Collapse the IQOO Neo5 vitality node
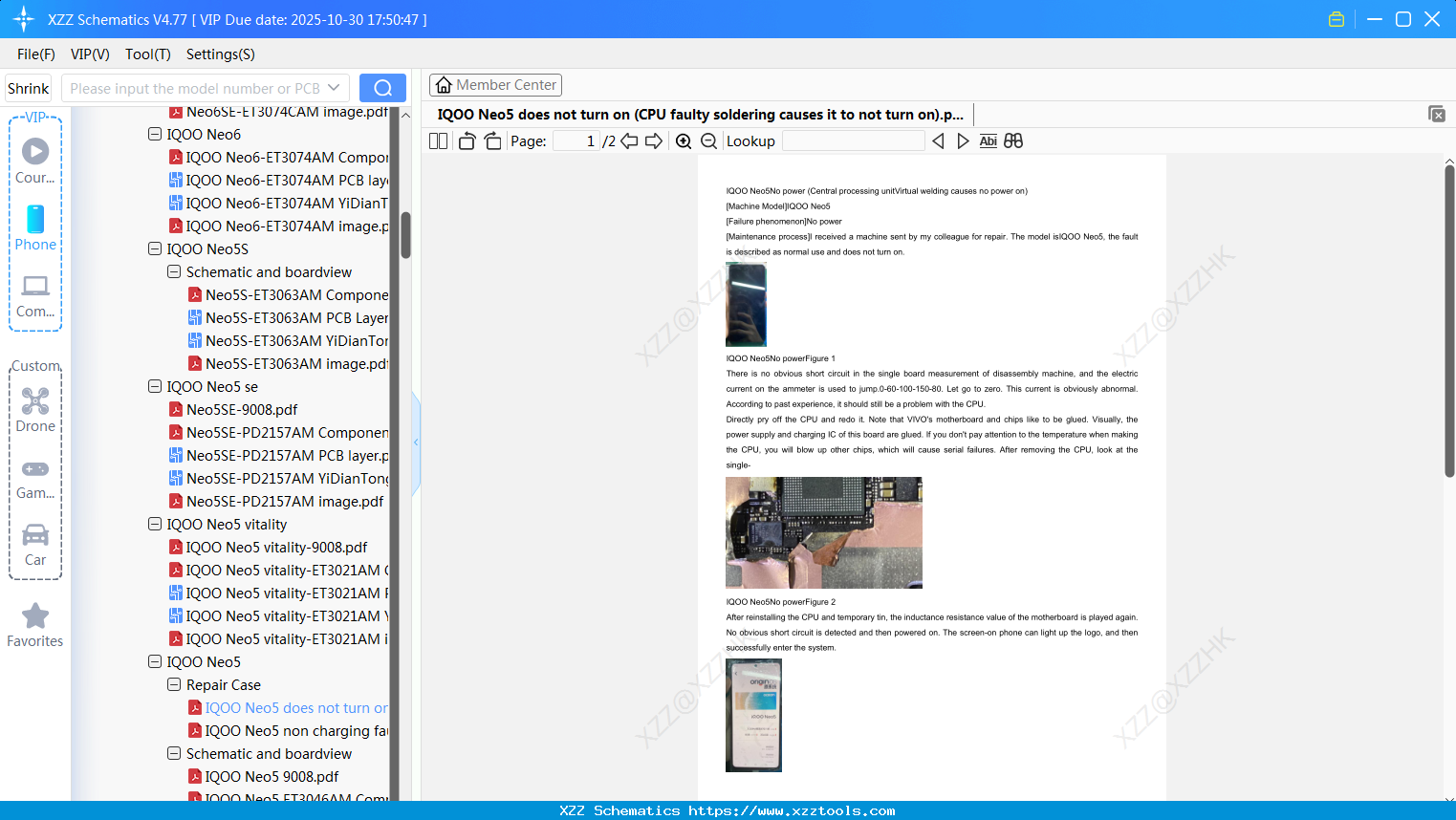 coord(155,525)
